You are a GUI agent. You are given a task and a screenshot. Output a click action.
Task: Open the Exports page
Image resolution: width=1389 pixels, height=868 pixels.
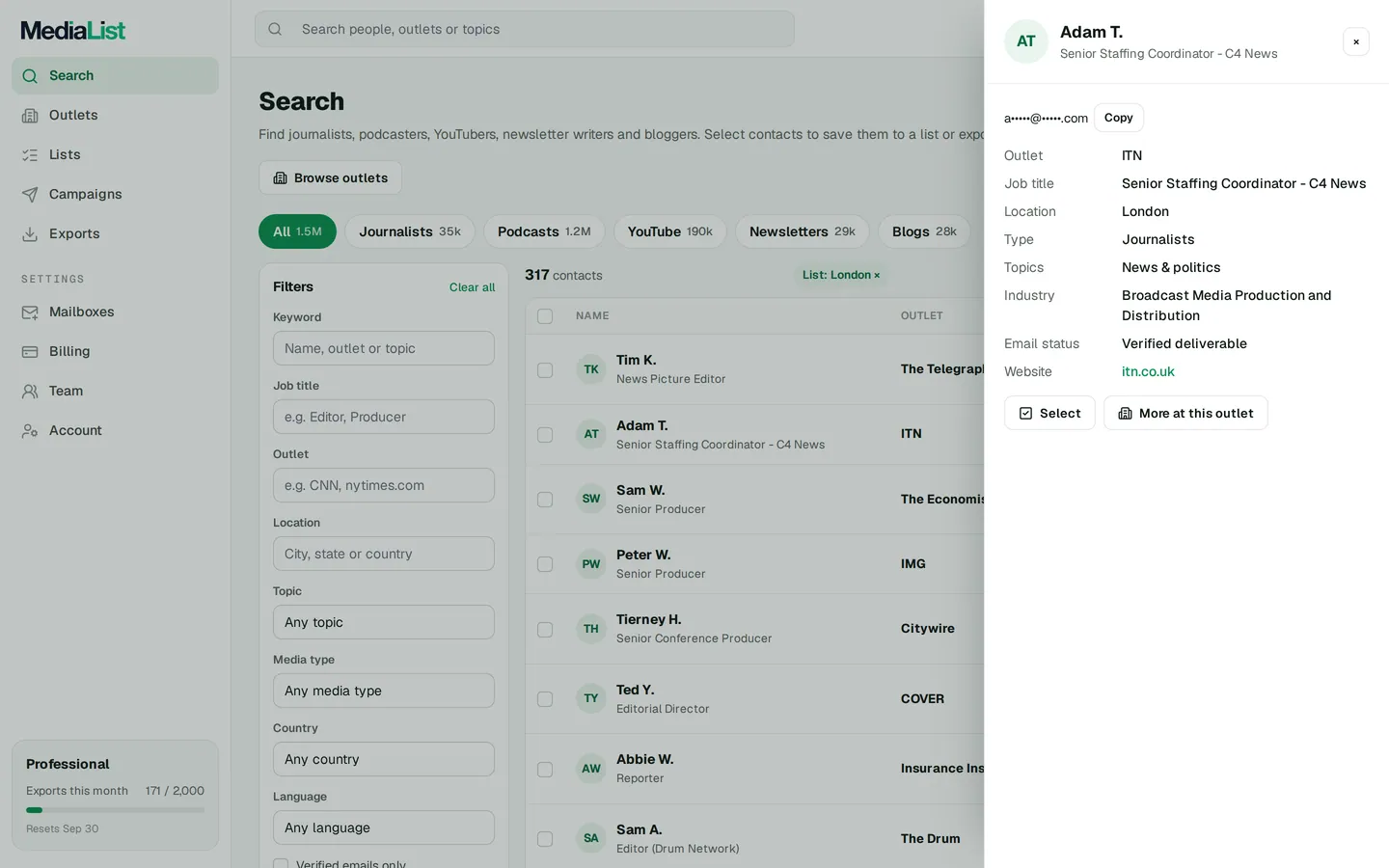115,233
